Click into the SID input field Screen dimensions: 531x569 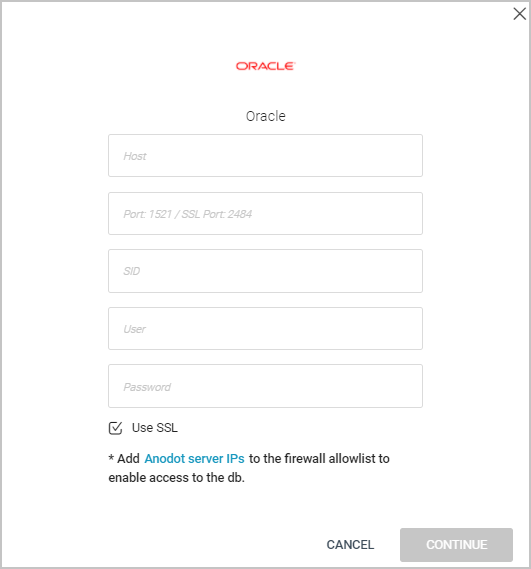[265, 271]
